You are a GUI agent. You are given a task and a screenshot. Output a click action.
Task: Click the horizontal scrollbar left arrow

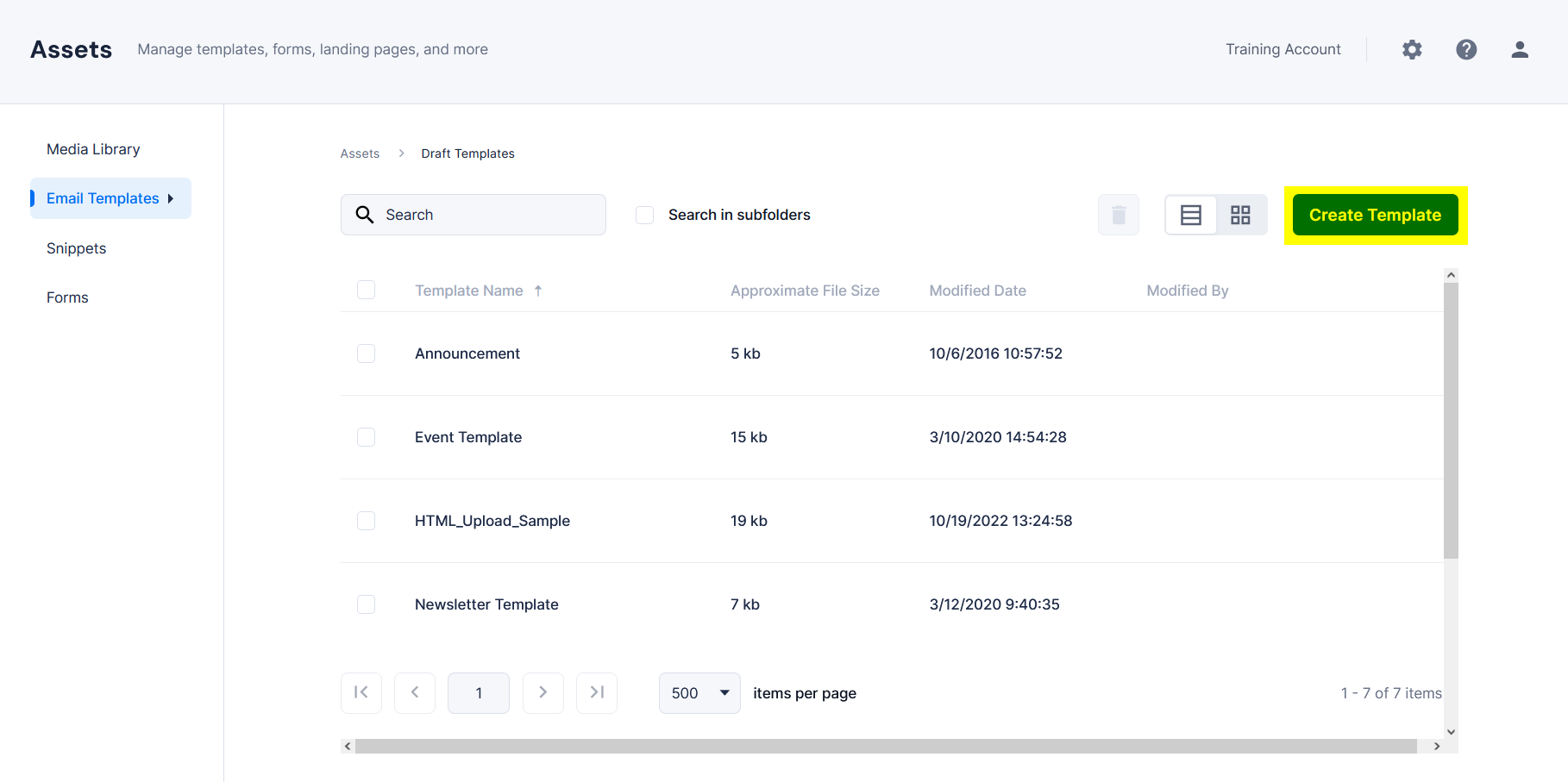(x=348, y=746)
